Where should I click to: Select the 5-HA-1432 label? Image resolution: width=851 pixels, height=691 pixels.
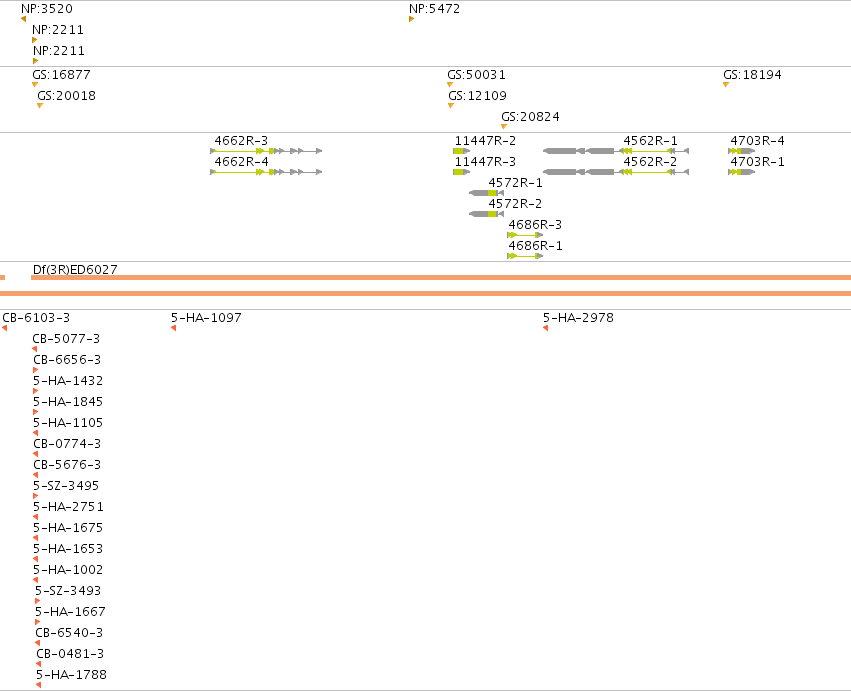pyautogui.click(x=68, y=381)
